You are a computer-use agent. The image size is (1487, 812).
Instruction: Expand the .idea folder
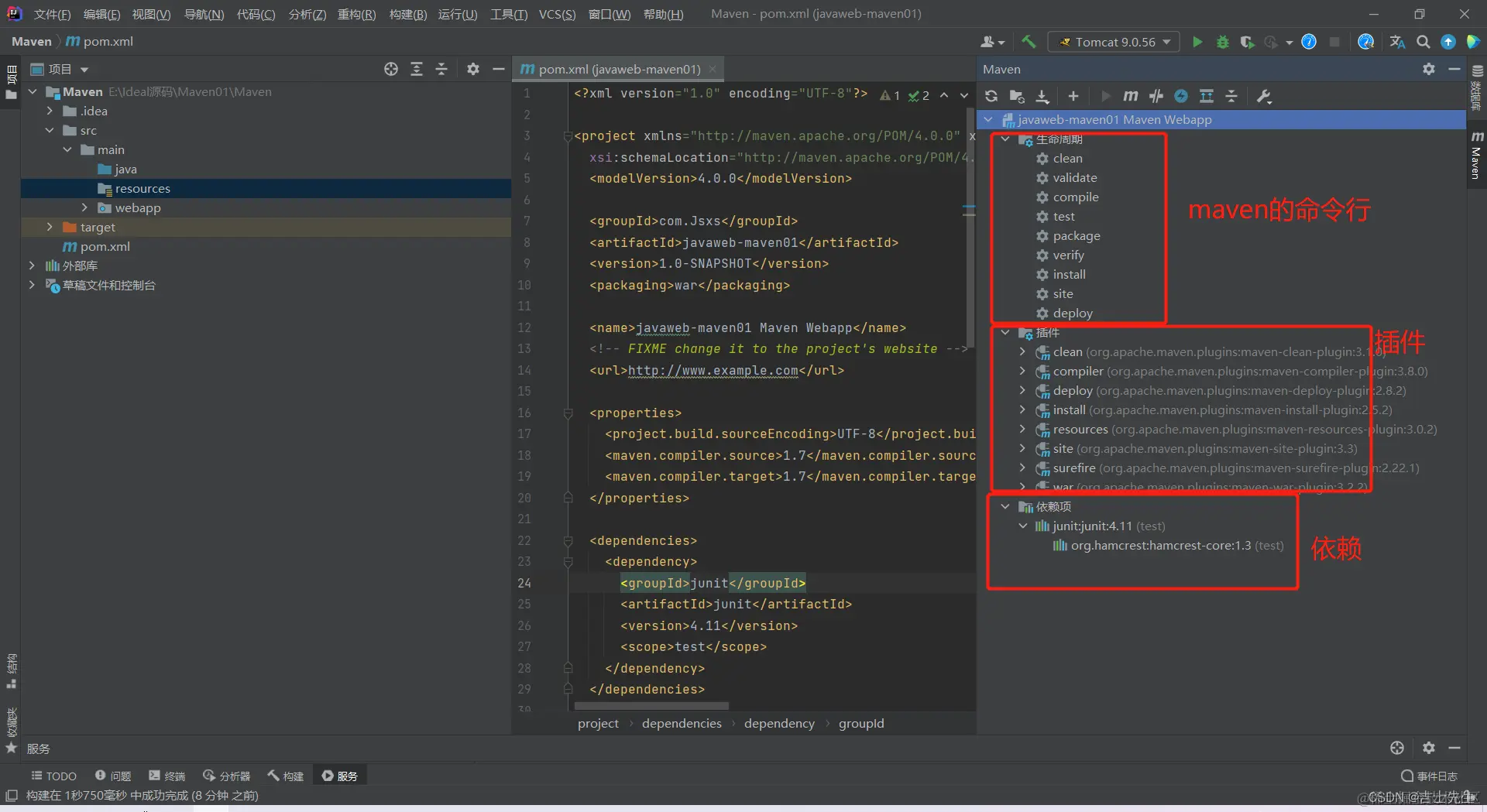[x=50, y=111]
